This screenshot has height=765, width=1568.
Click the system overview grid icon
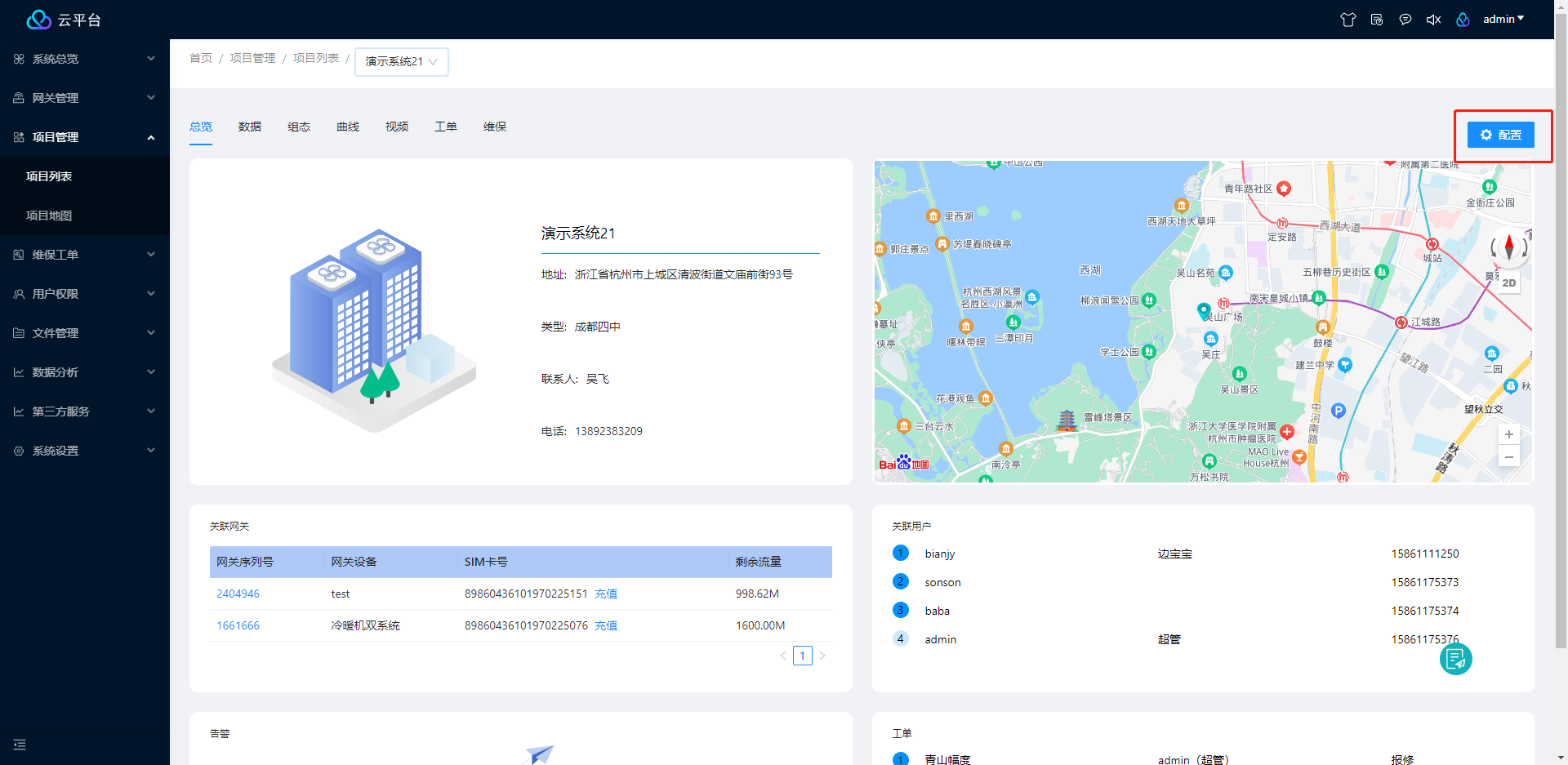(x=19, y=59)
